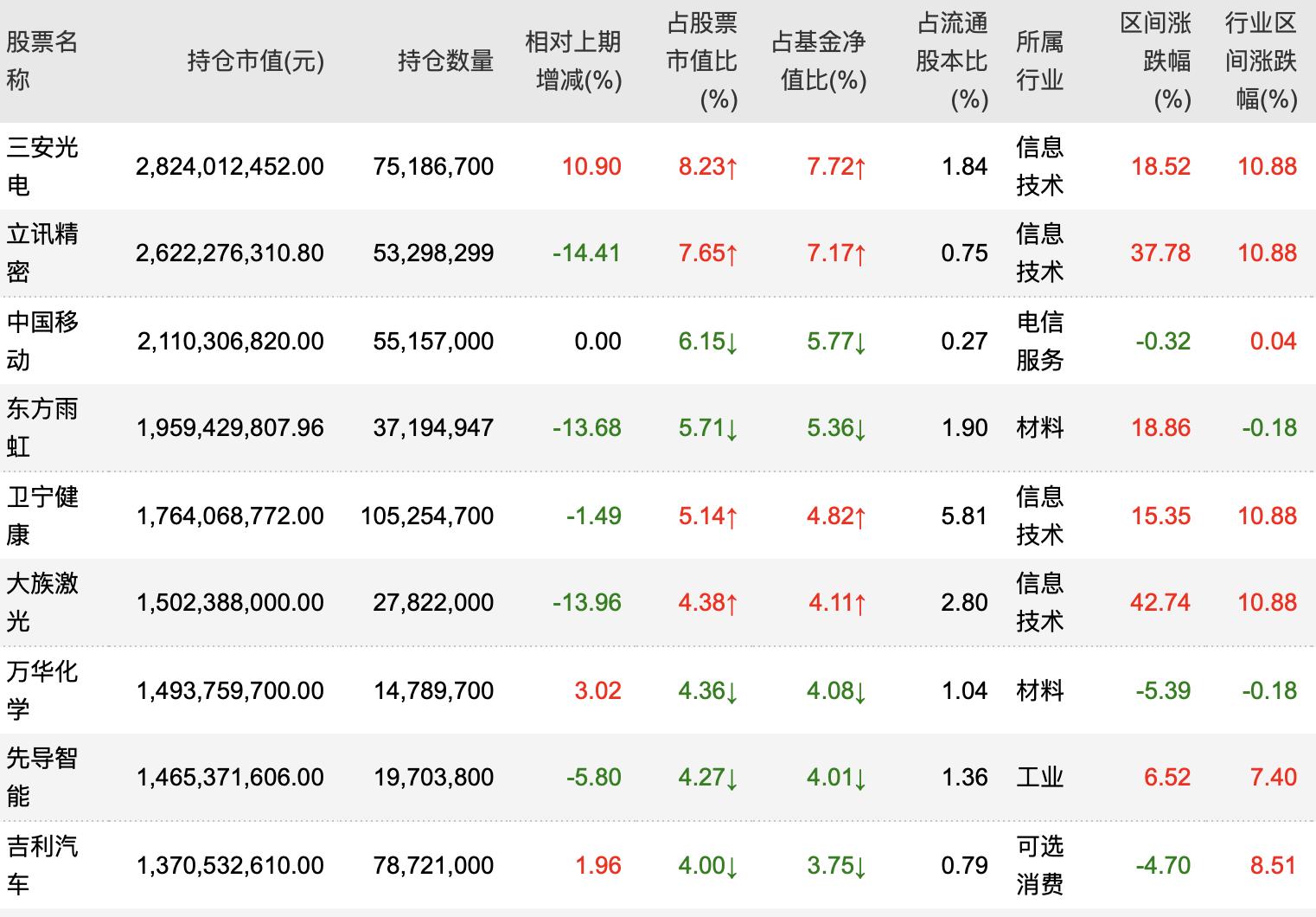Select stock name 先导智能
Image resolution: width=1316 pixels, height=917 pixels.
pyautogui.click(x=42, y=777)
